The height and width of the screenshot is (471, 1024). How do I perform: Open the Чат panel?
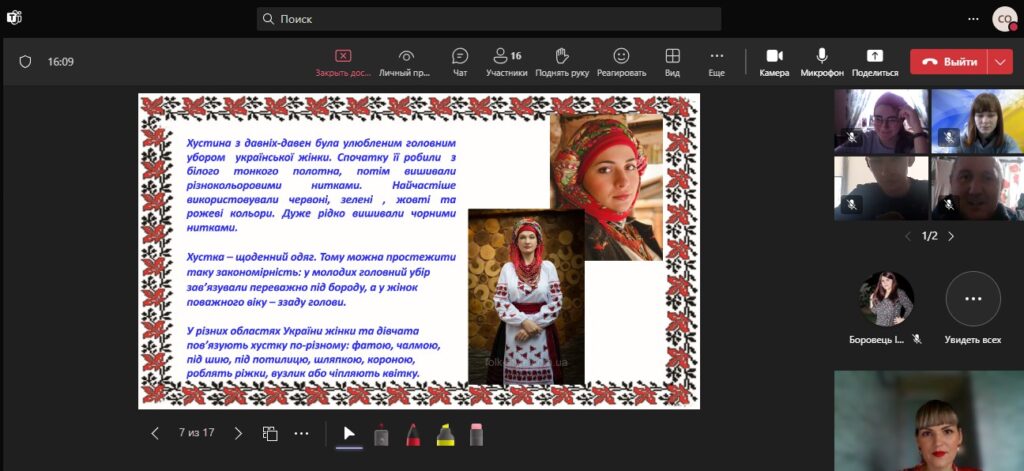click(x=460, y=62)
